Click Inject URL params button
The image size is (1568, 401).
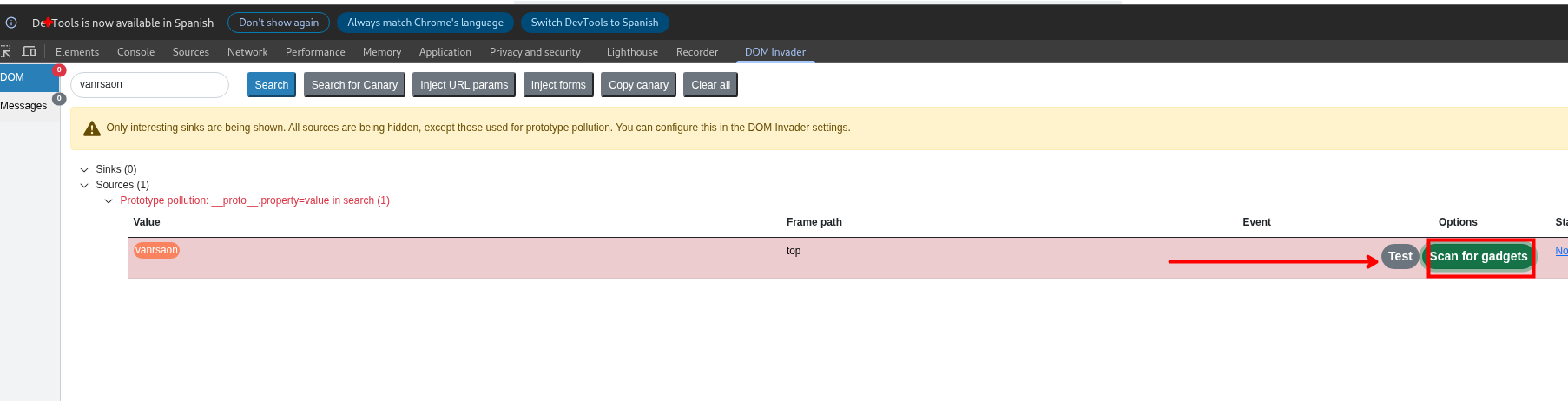coord(464,85)
